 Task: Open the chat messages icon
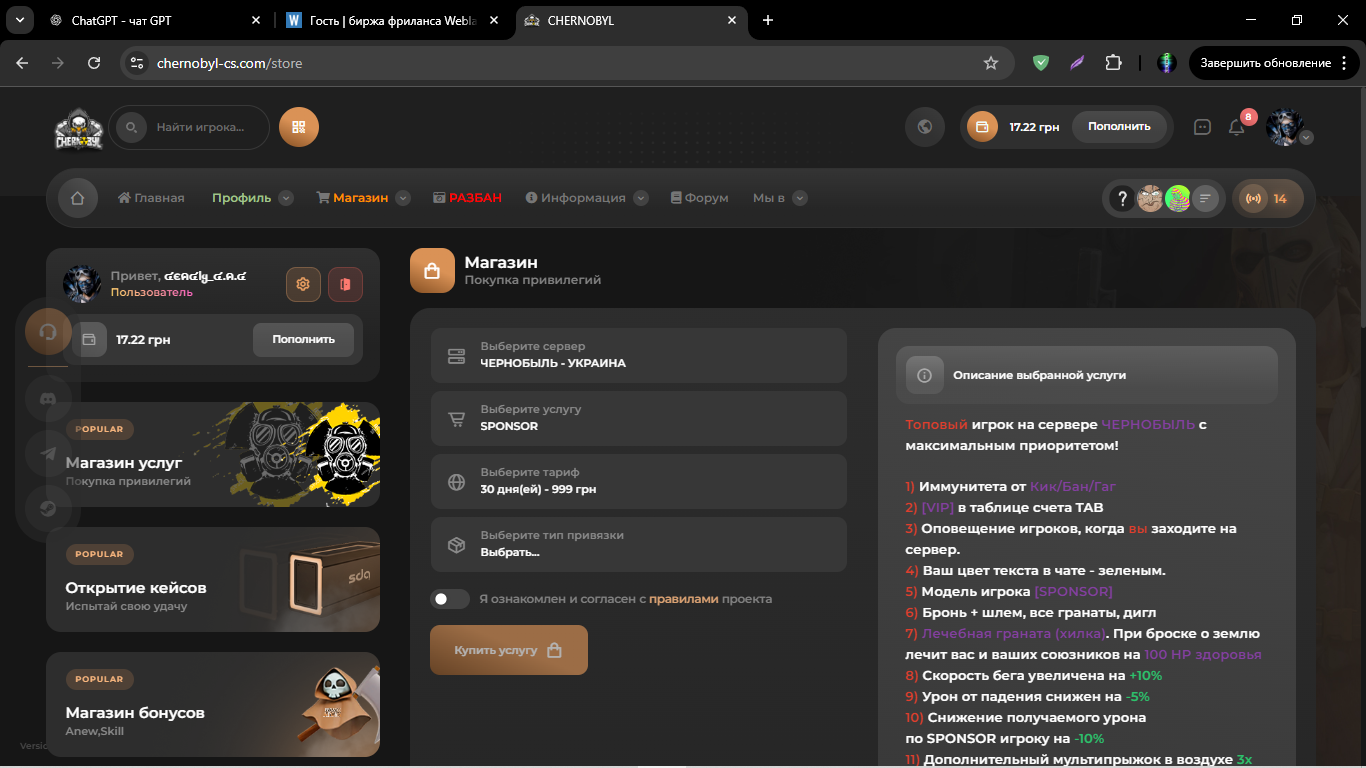1203,127
